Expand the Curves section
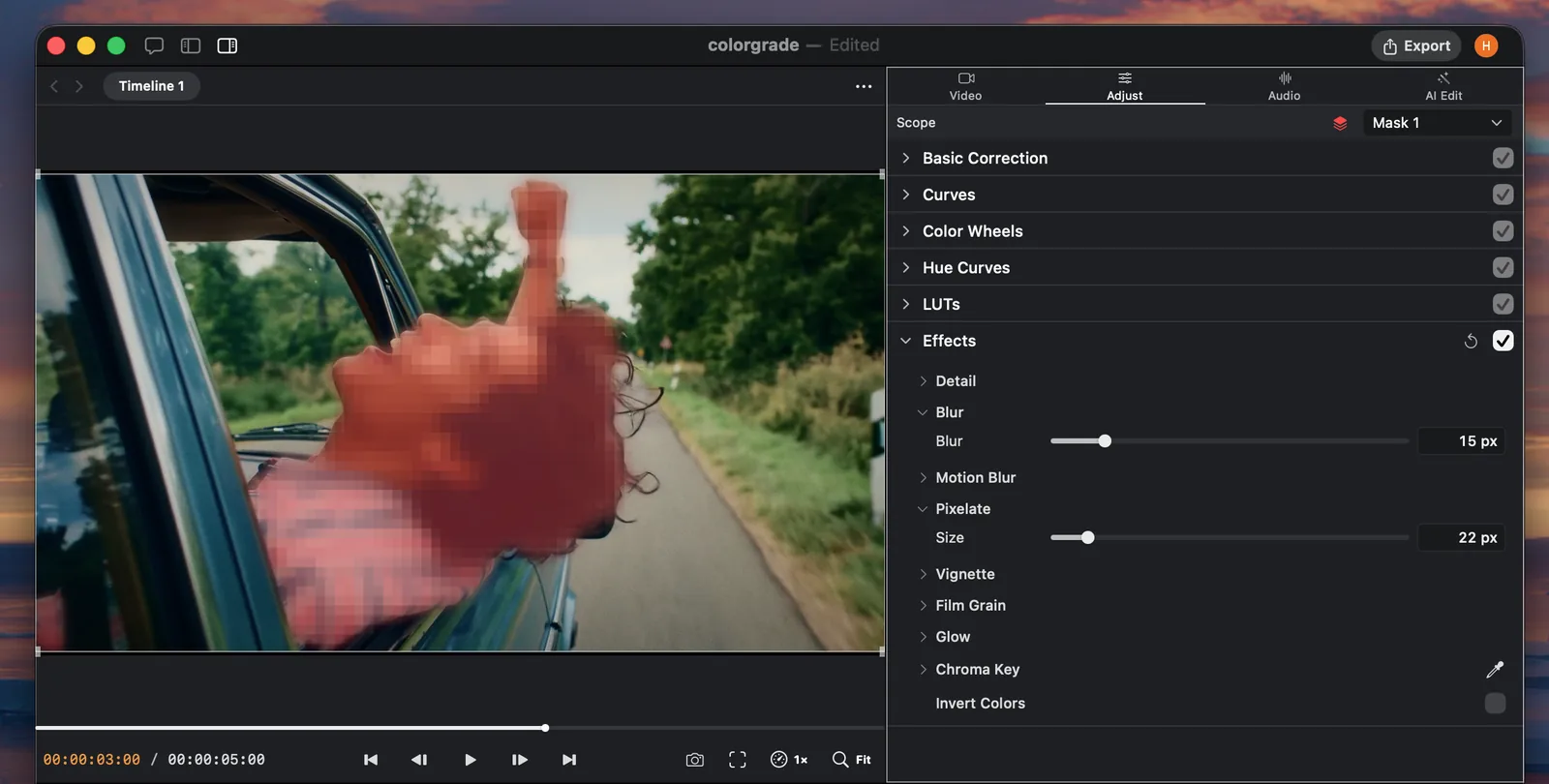The width and height of the screenshot is (1549, 784). pyautogui.click(x=905, y=195)
